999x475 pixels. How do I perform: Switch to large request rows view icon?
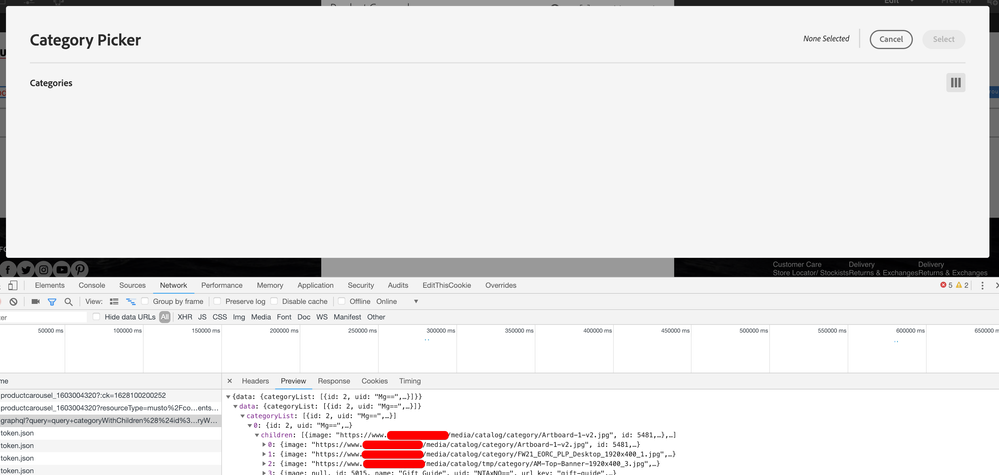(114, 301)
